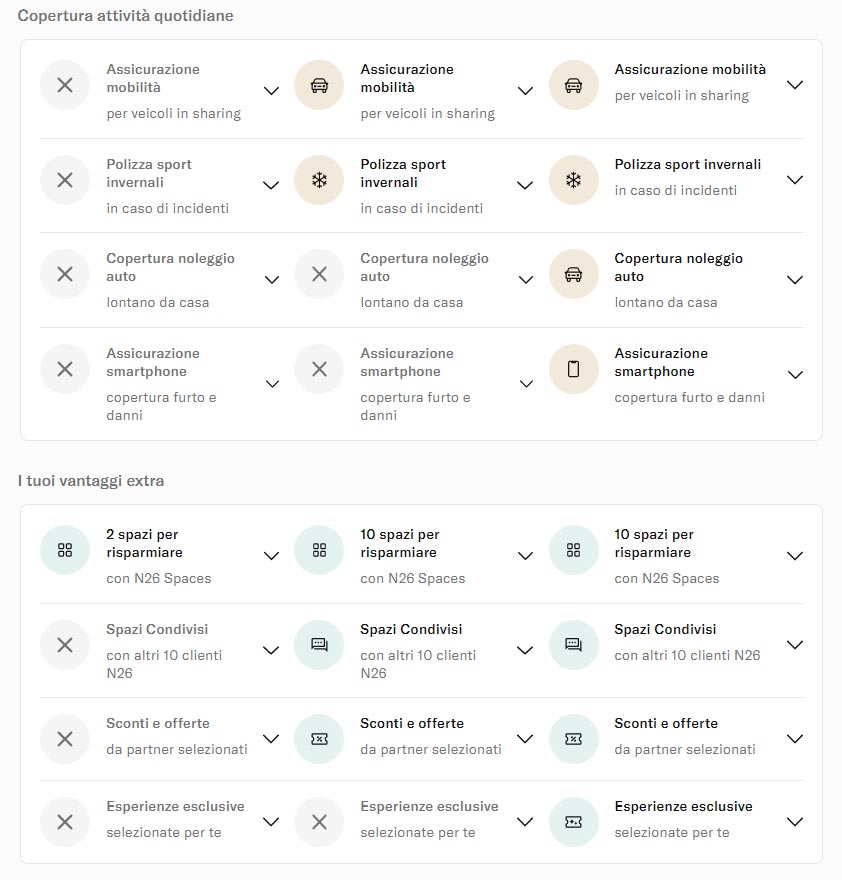This screenshot has width=842, height=880.
Task: Click the I tuoi vantaggi extra heading
Action: pos(91,481)
